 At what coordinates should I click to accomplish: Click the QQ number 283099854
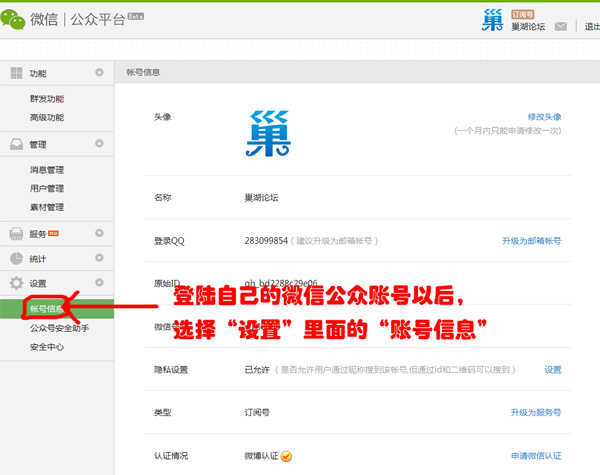tap(266, 241)
